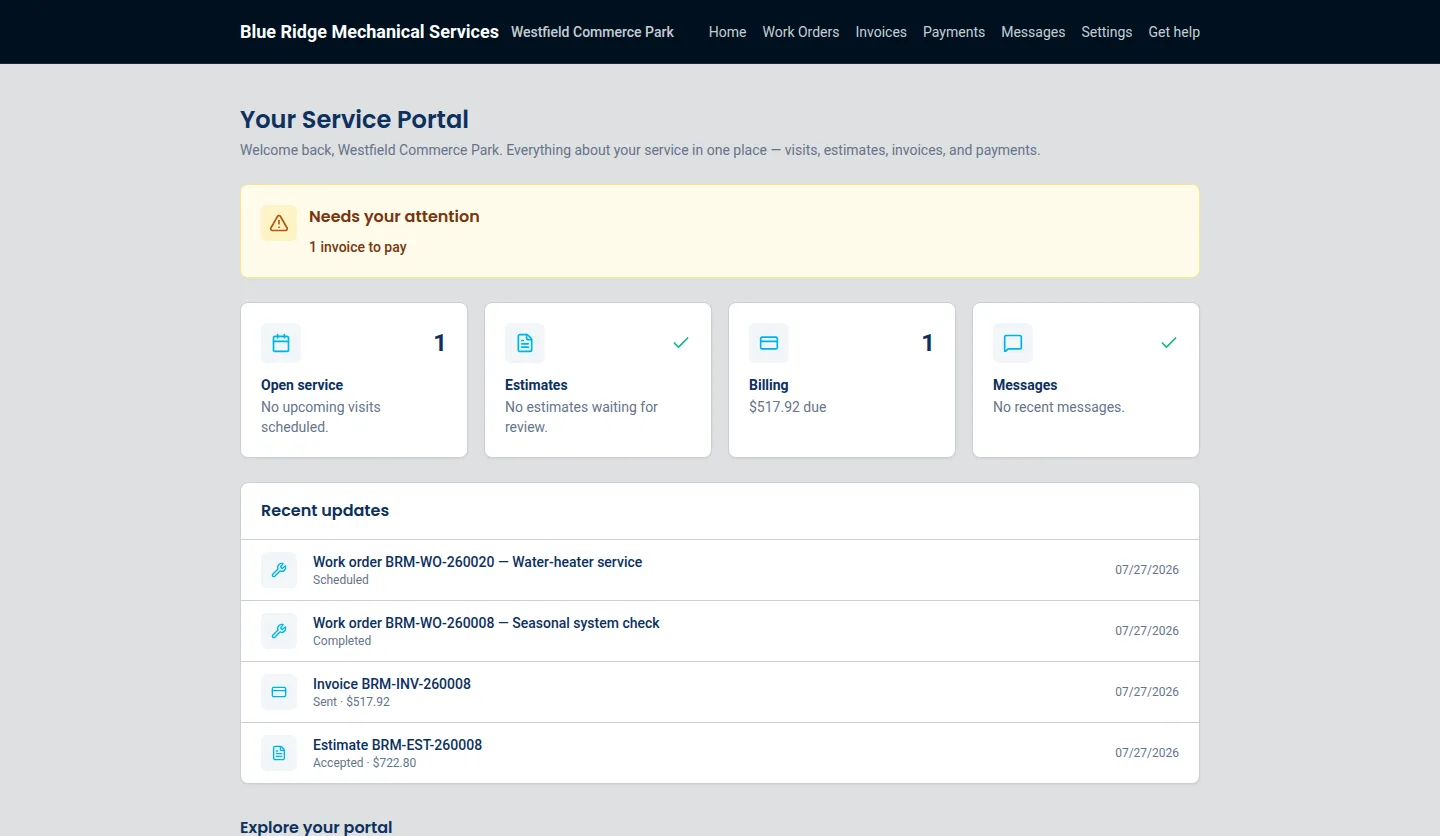The height and width of the screenshot is (836, 1440).
Task: Click the 'Completed' status under BRM-WO-260008
Action: coord(342,641)
